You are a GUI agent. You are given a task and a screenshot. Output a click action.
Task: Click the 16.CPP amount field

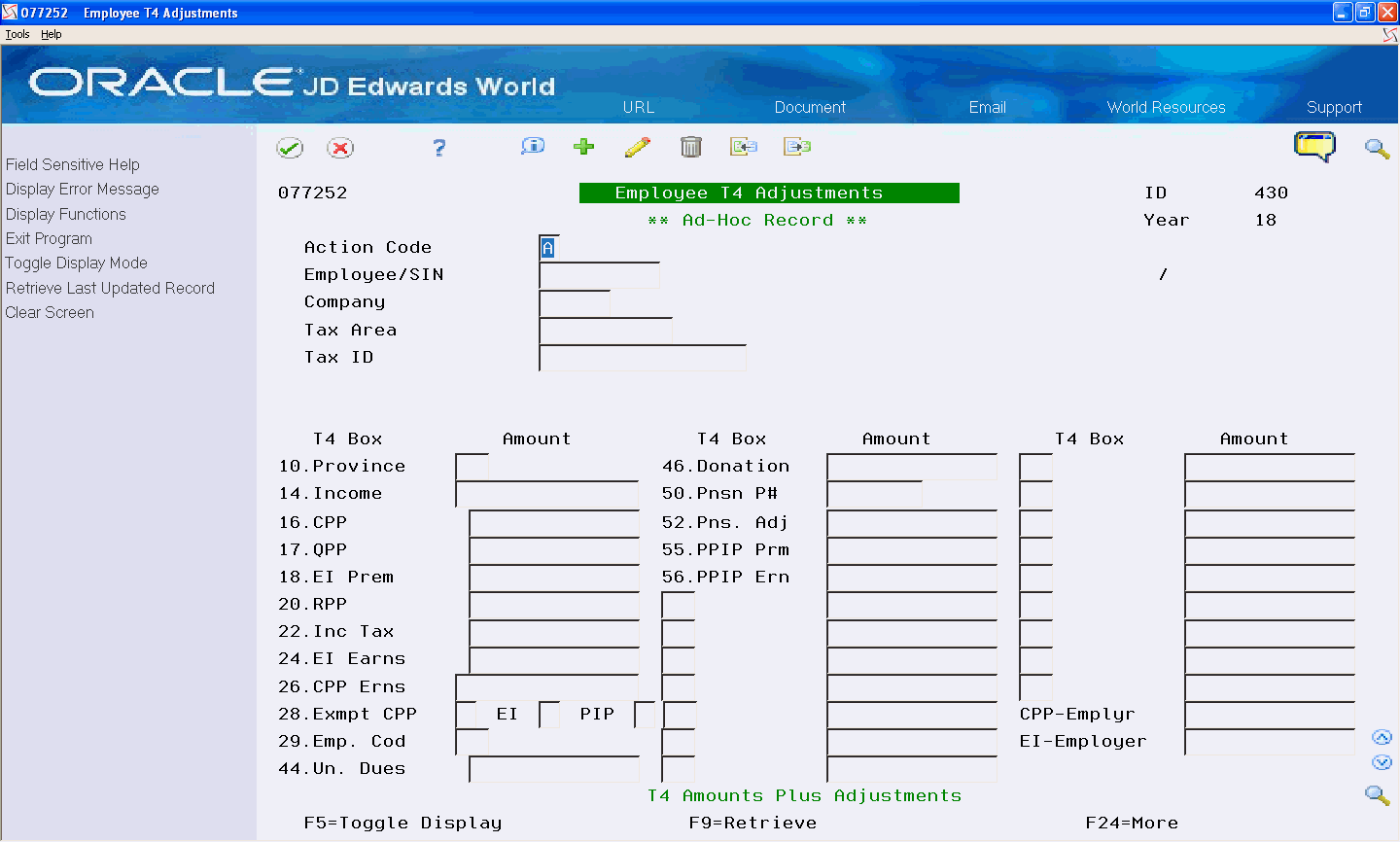pos(554,523)
